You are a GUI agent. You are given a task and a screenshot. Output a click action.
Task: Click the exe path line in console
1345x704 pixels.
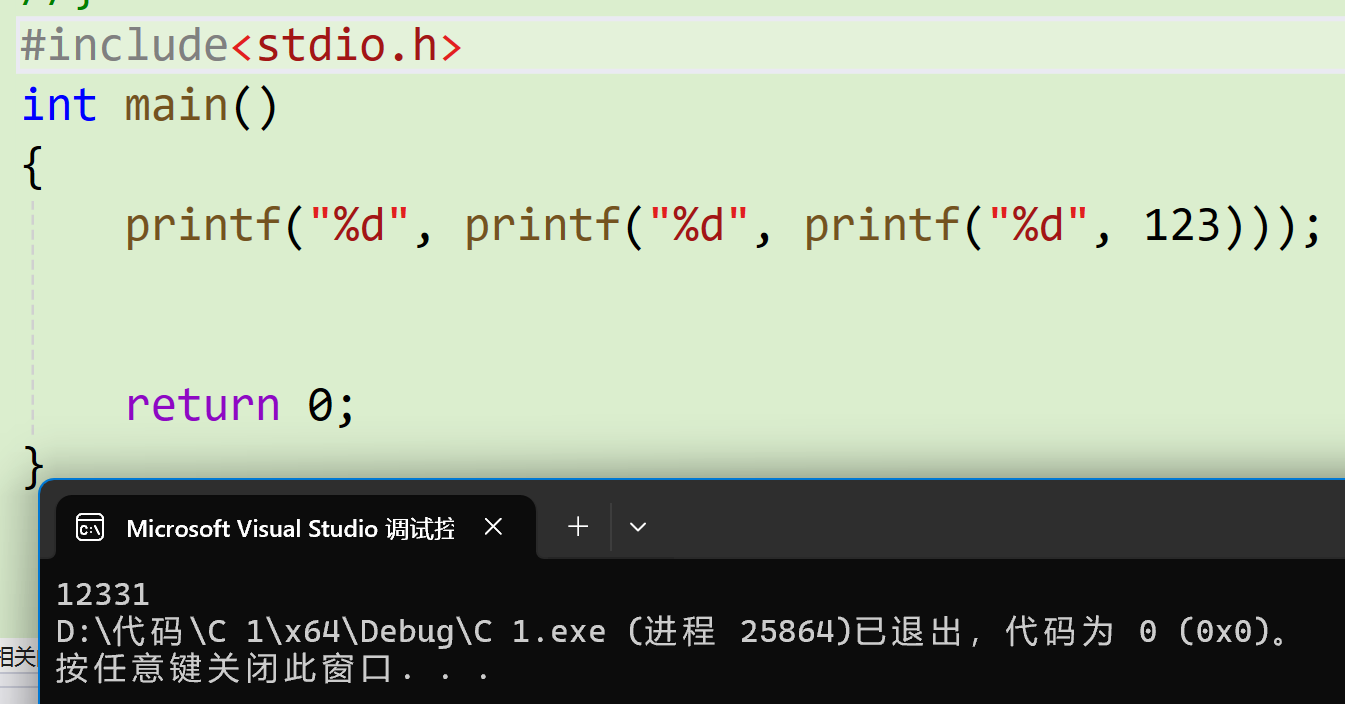[675, 632]
